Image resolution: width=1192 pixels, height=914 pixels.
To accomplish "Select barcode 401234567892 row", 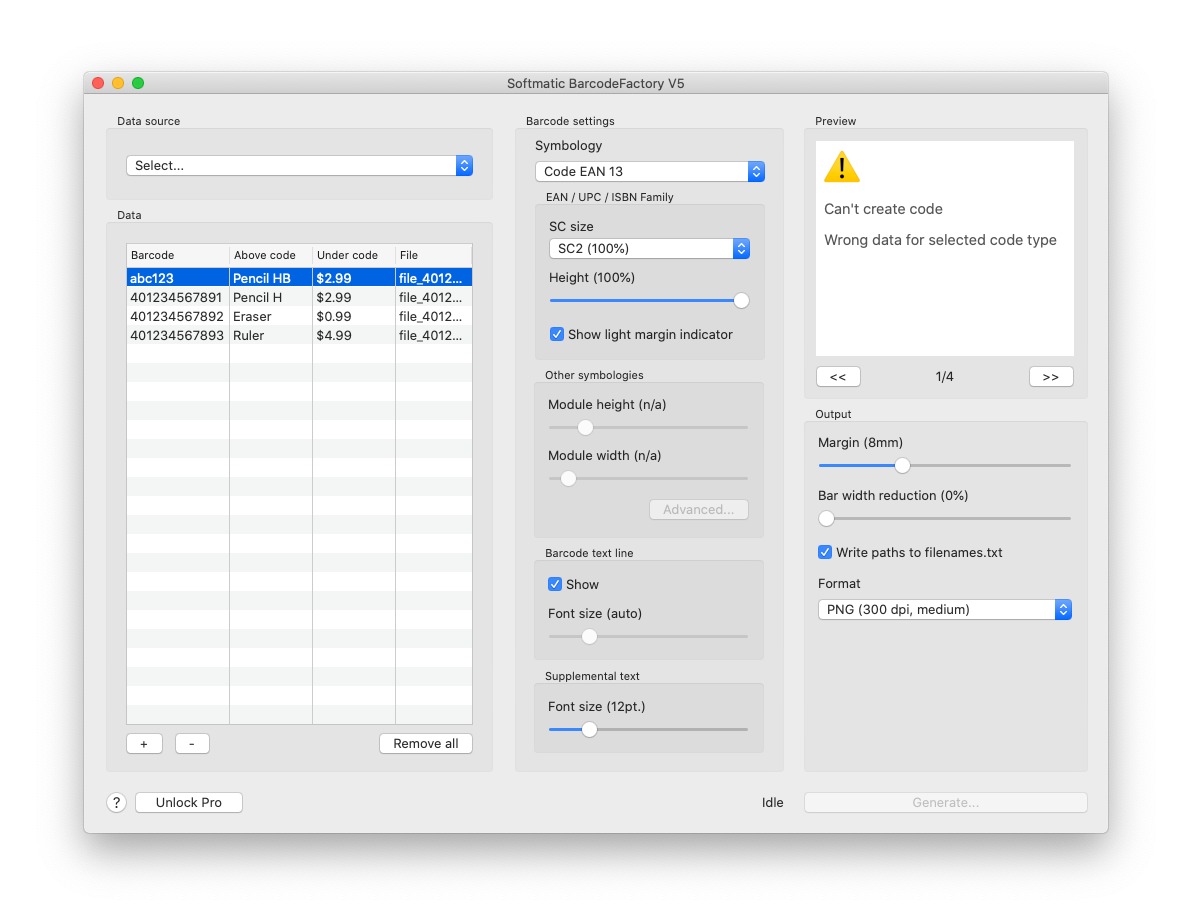I will [x=300, y=316].
